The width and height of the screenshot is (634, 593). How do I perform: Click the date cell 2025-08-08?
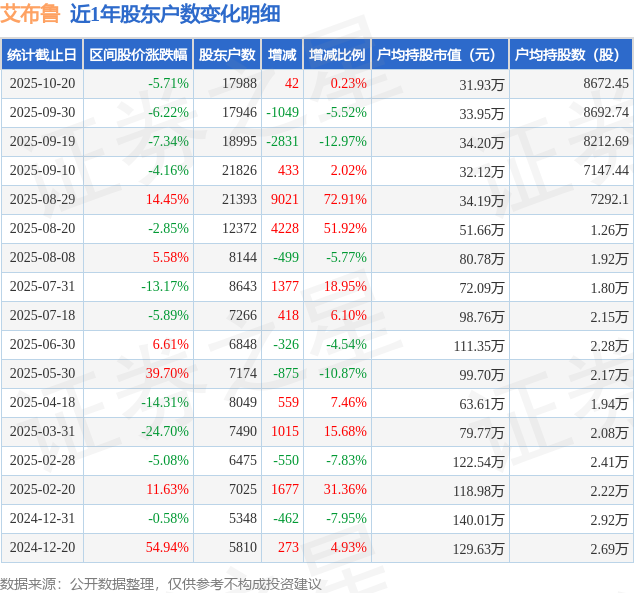(42, 257)
